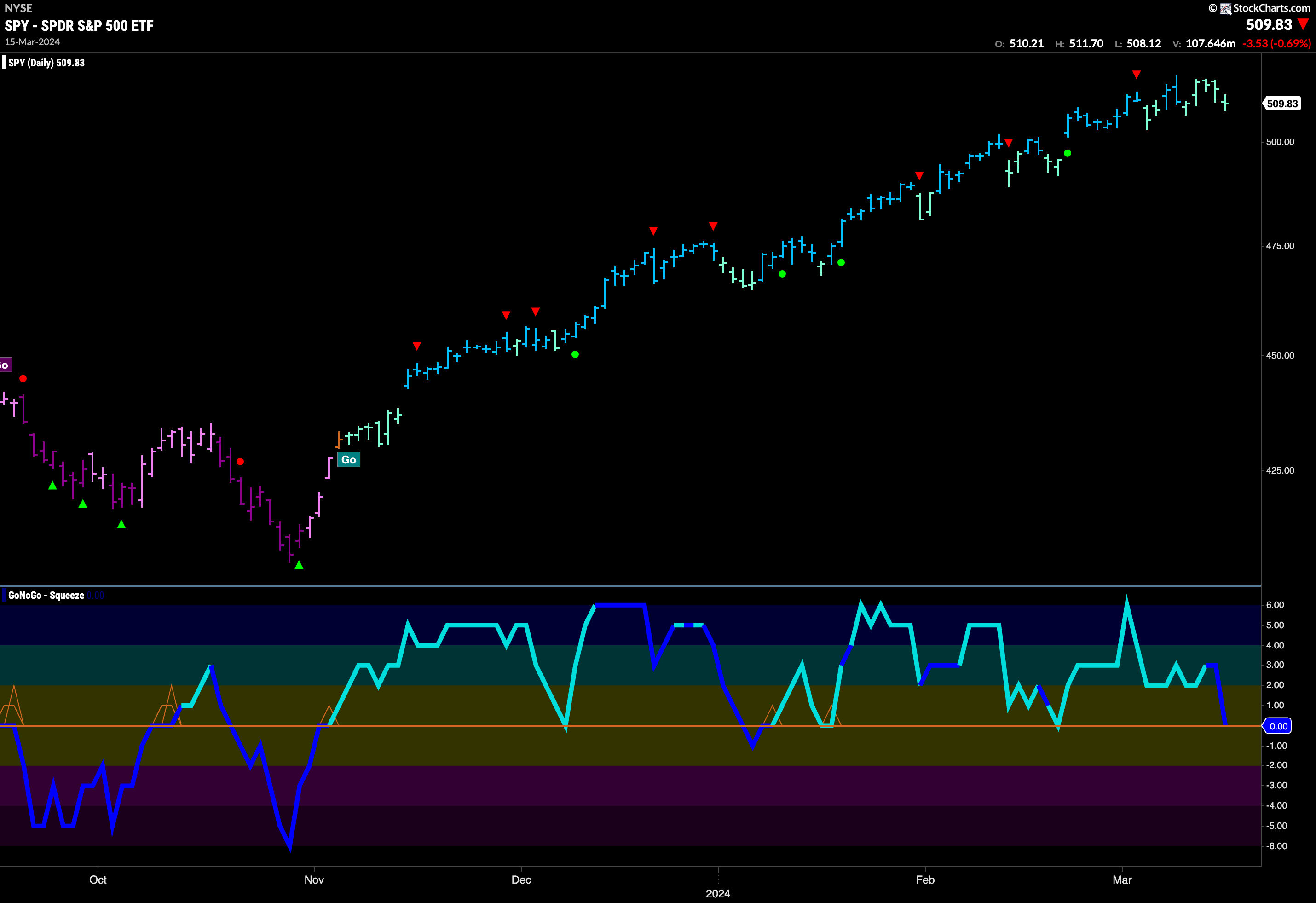The height and width of the screenshot is (903, 1316).
Task: Click the StockCharts.com copyright text
Action: 1259,8
